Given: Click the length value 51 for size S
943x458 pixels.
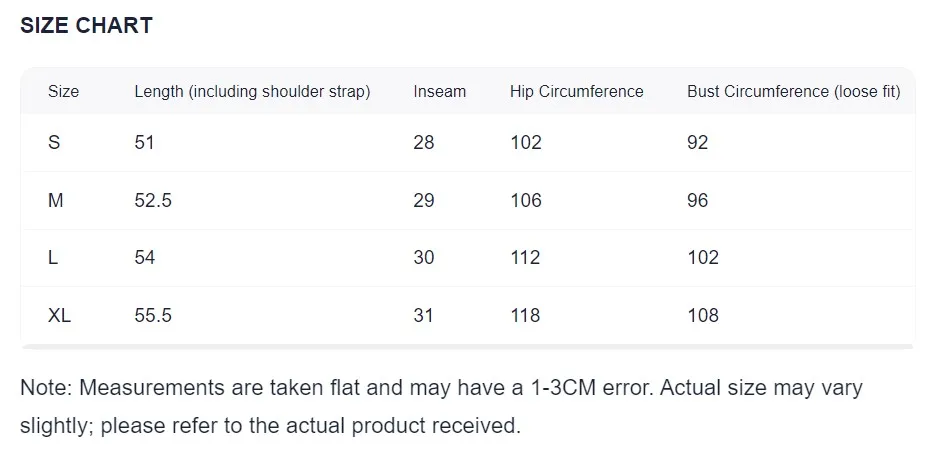Looking at the screenshot, I should point(145,143).
